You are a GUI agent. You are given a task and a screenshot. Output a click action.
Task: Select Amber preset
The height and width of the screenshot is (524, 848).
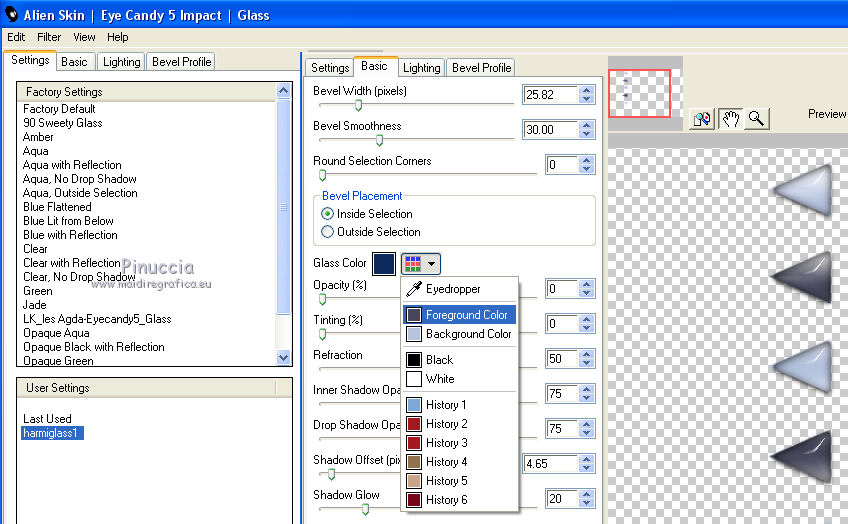pos(38,137)
